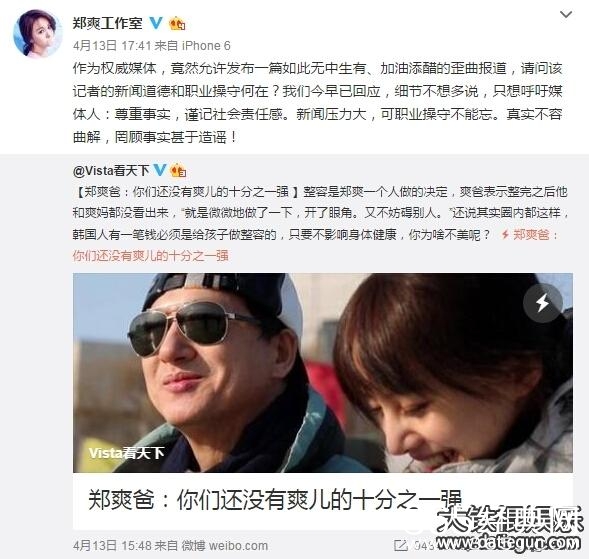589x559 pixels.
Task: Click the 微博 weibo.com source link
Action: coord(225,545)
